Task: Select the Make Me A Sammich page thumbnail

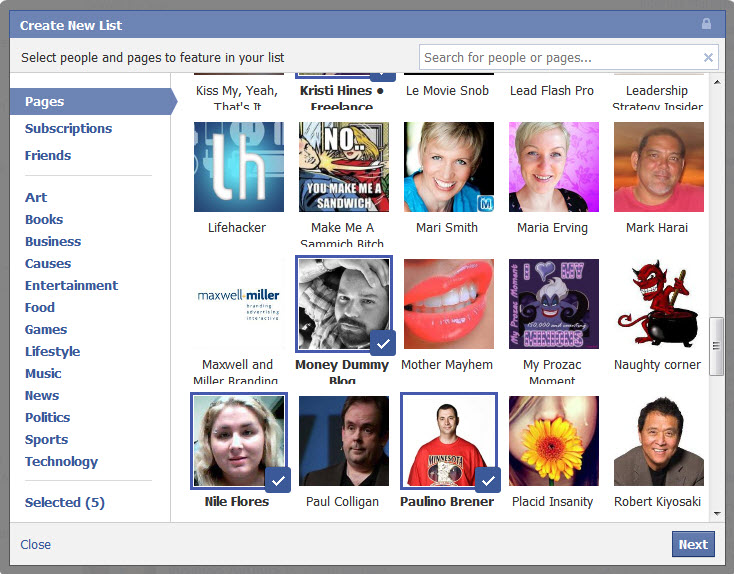Action: [344, 167]
